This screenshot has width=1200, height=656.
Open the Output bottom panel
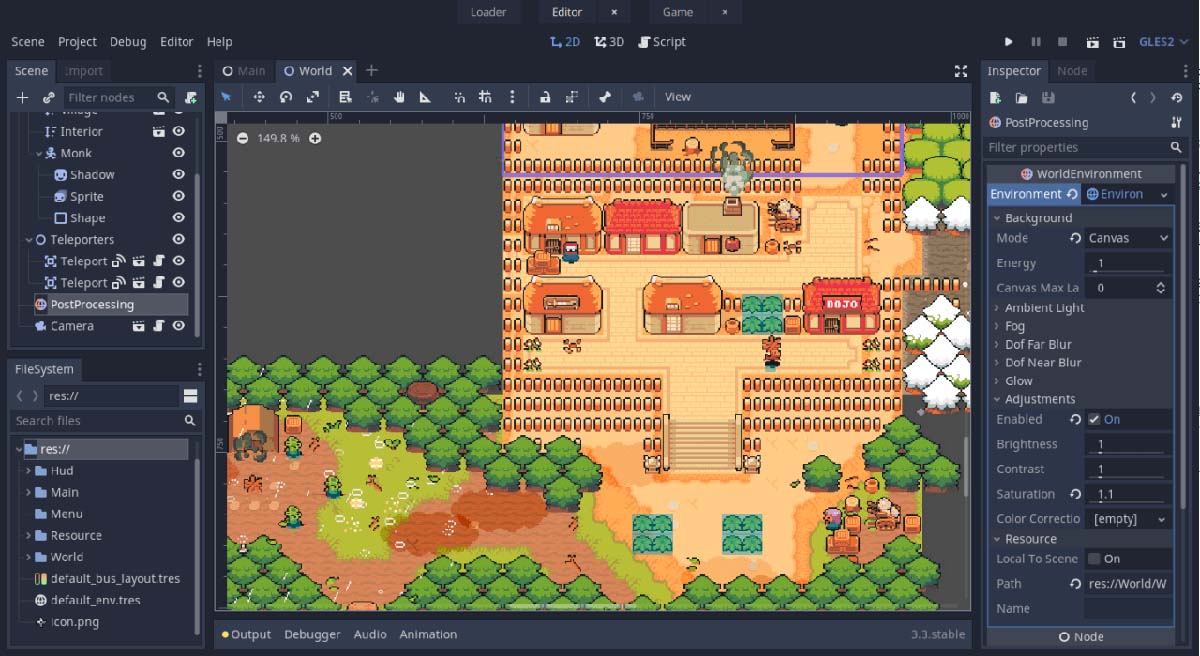click(246, 635)
